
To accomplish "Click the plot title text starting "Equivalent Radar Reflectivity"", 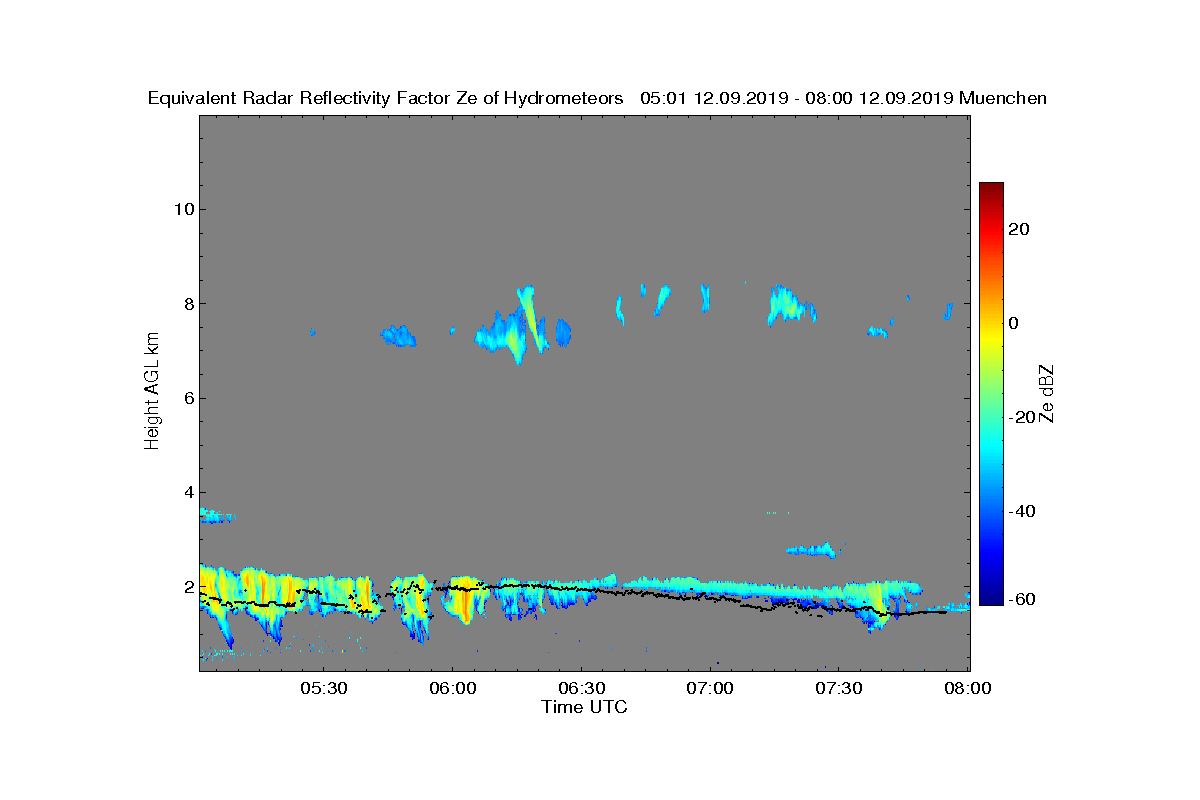I will click(597, 98).
